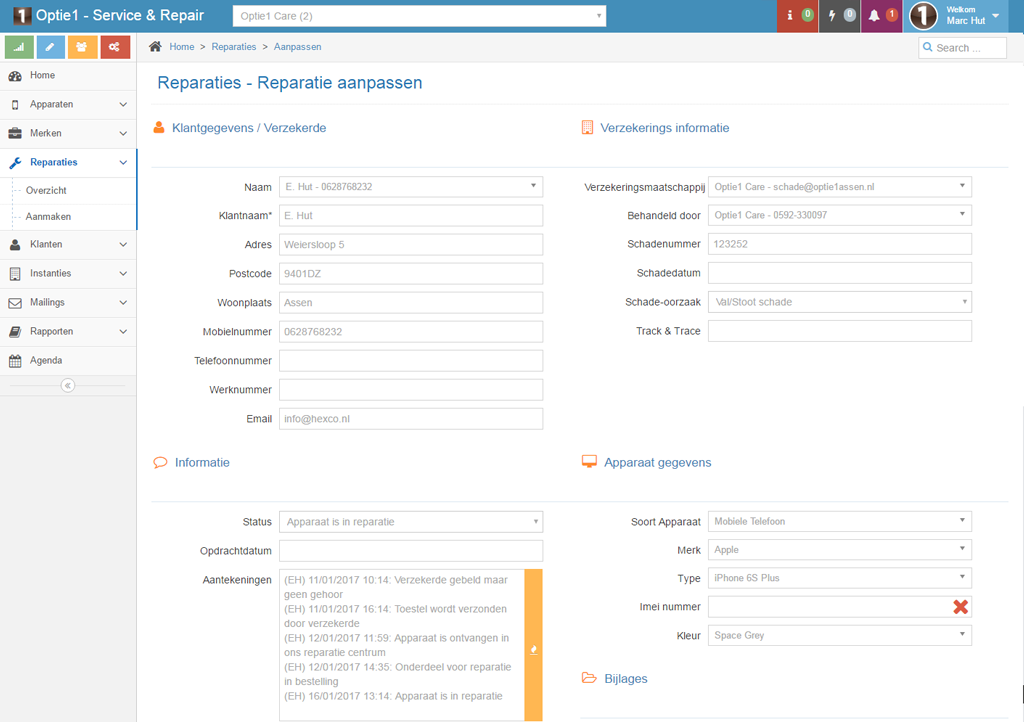Expand the Apparaten menu
Image resolution: width=1024 pixels, height=722 pixels.
click(x=68, y=104)
